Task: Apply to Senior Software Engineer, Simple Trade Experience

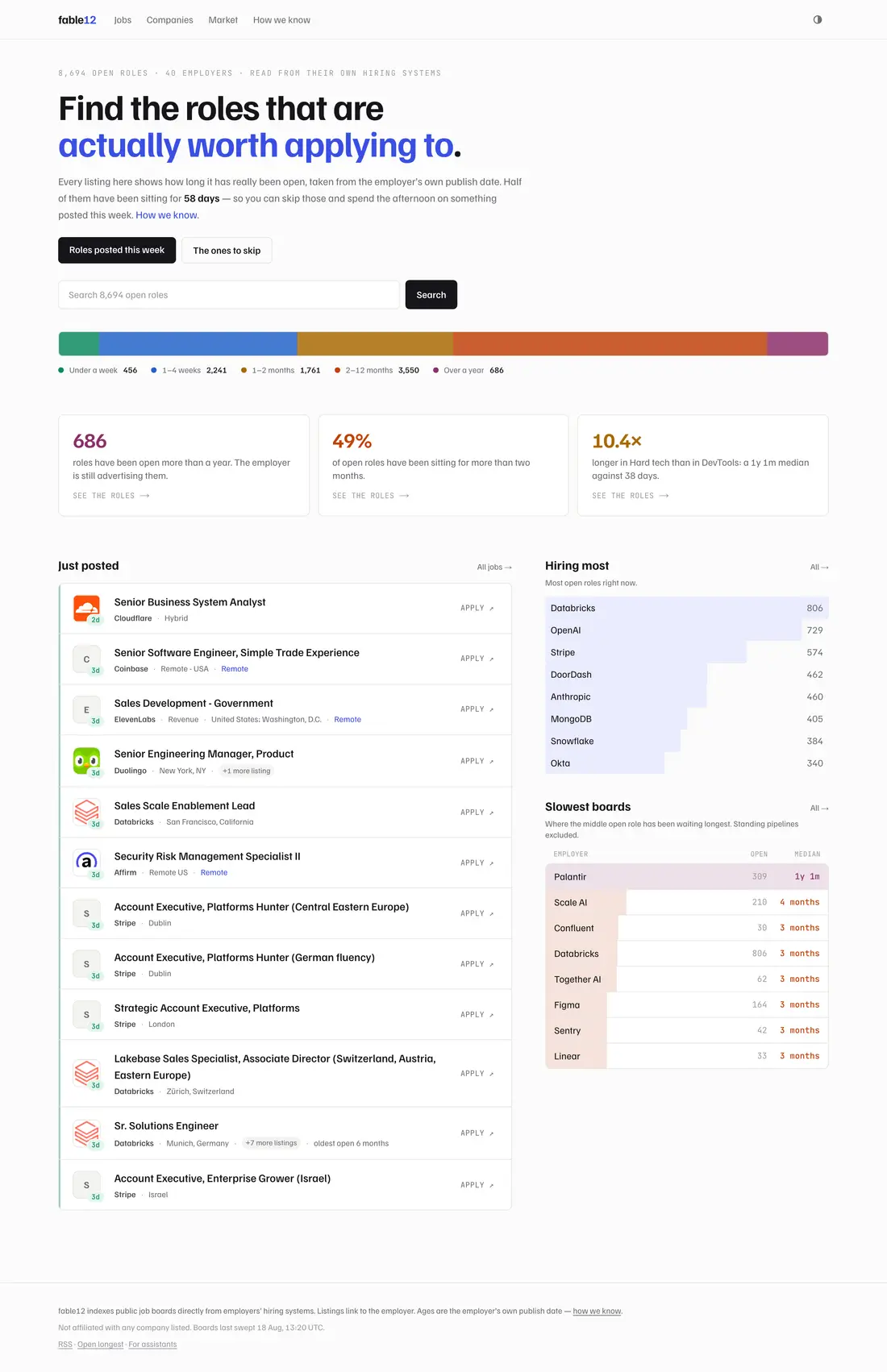Action: 477,659
